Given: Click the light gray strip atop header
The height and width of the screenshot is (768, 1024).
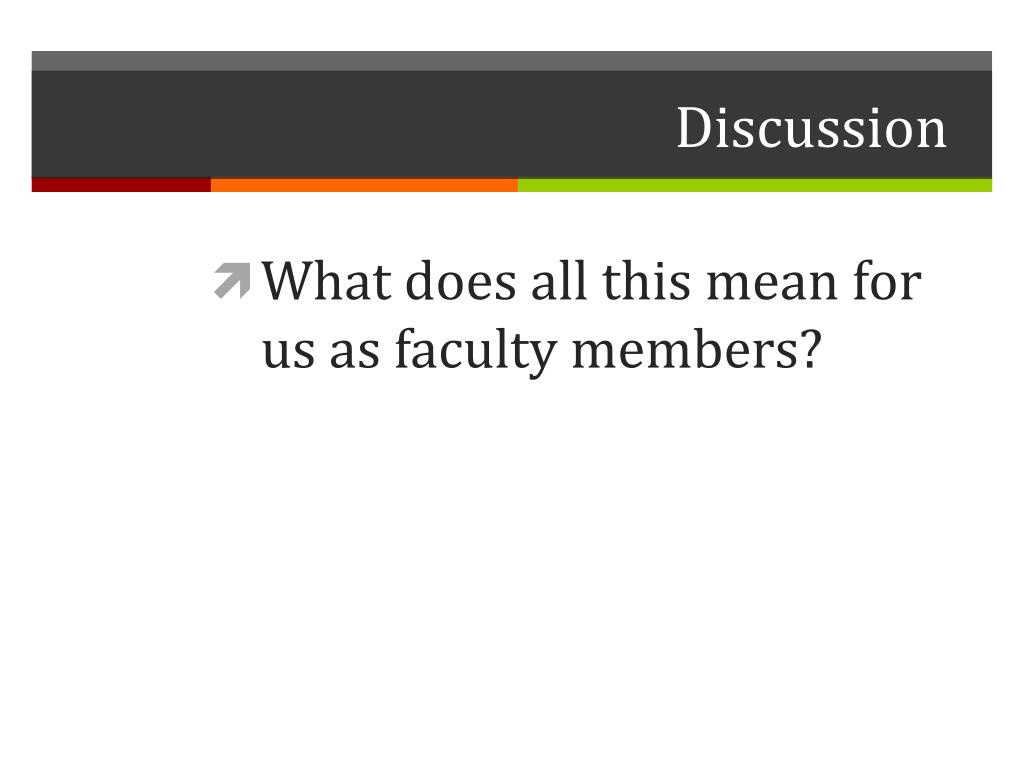Looking at the screenshot, I should [x=511, y=61].
